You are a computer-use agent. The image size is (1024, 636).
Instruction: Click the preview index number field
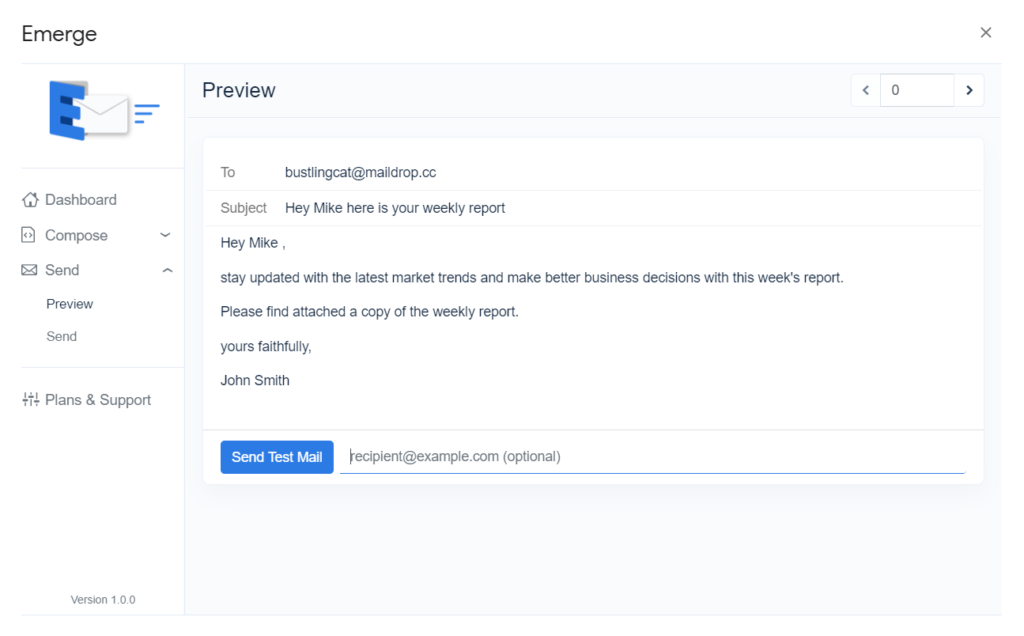coord(916,90)
